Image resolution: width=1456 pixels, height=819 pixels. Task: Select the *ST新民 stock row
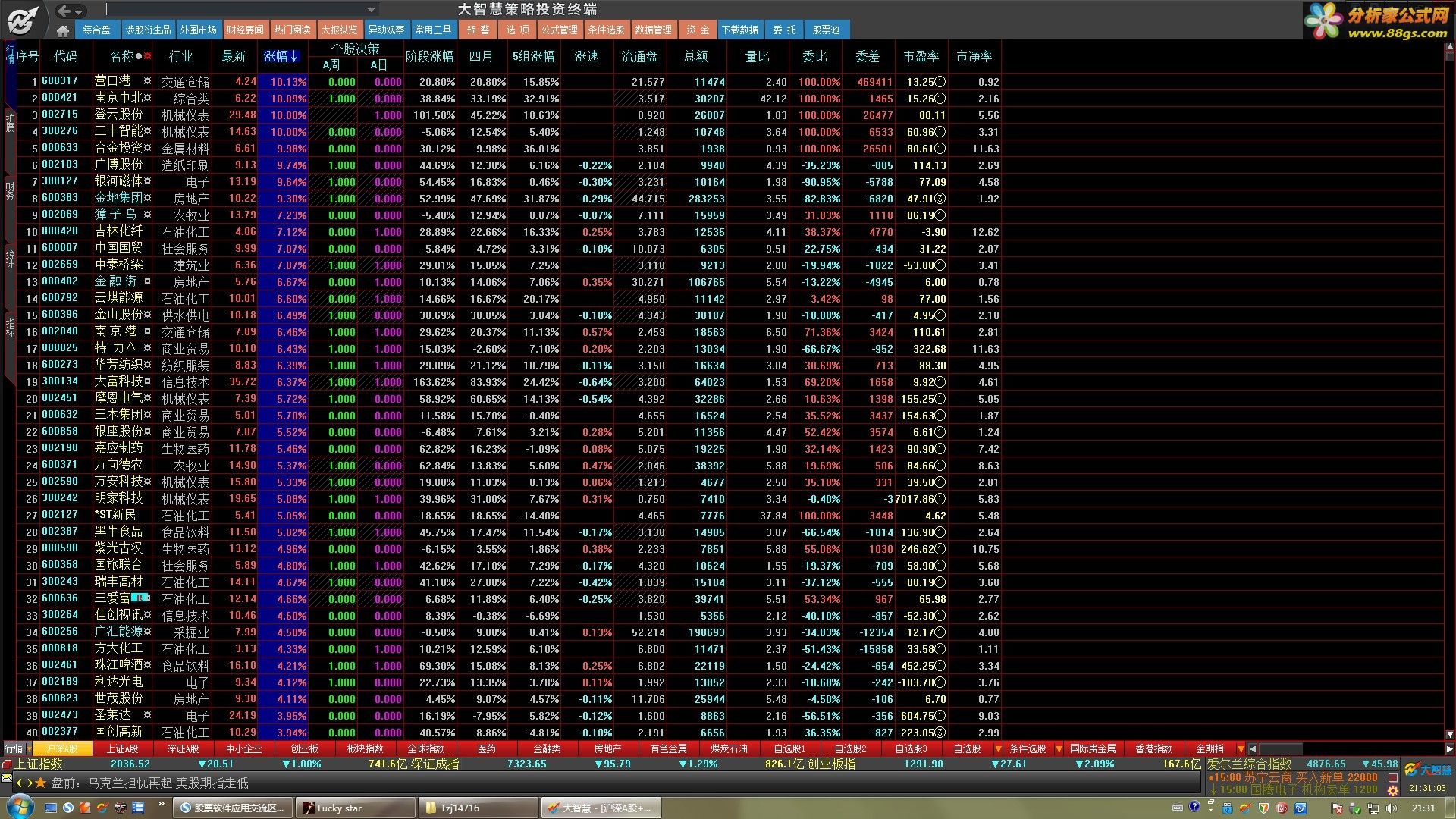[x=508, y=515]
